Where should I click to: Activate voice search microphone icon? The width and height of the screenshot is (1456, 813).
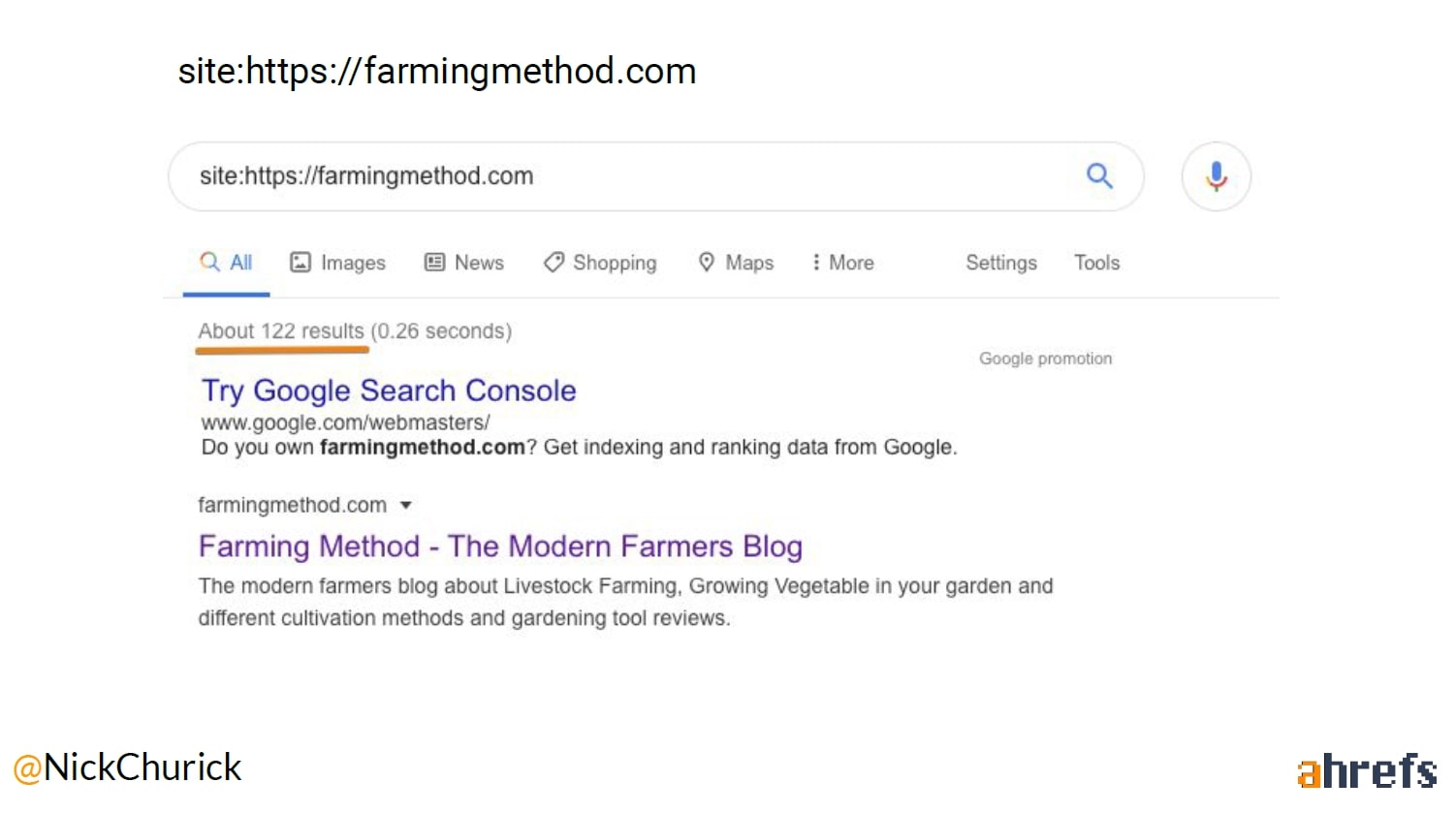coord(1216,176)
